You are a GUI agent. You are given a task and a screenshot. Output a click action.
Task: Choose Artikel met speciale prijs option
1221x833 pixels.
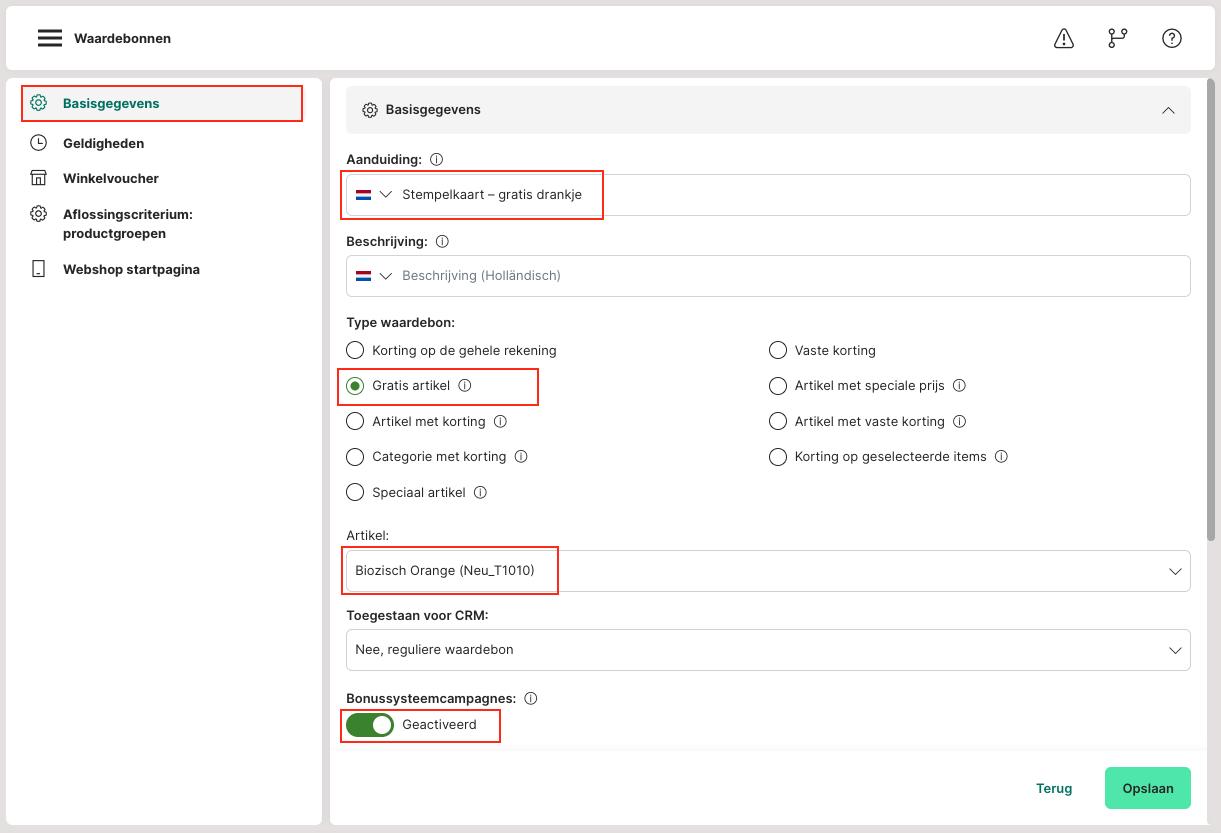pyautogui.click(x=777, y=386)
